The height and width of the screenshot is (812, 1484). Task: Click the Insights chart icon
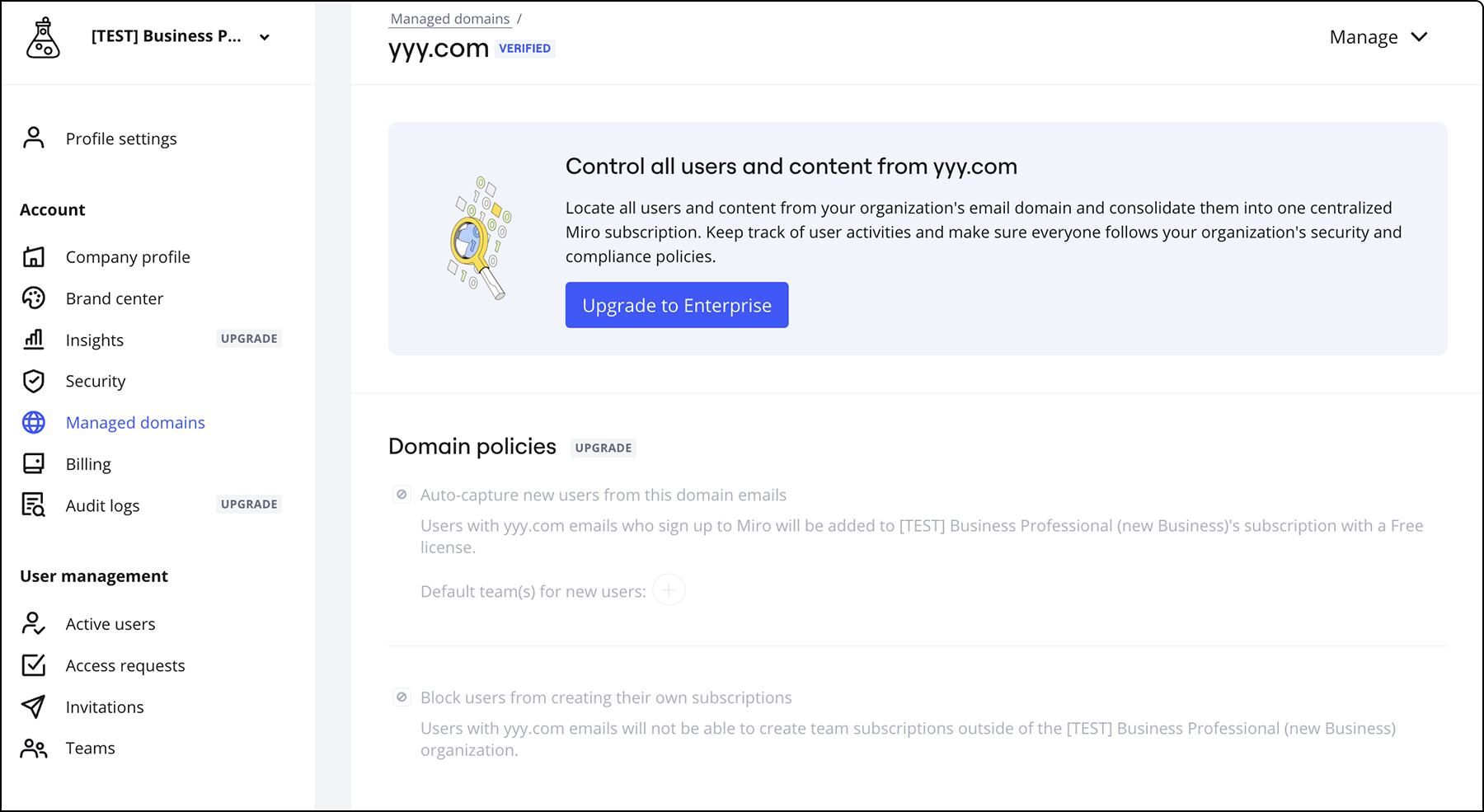click(33, 339)
